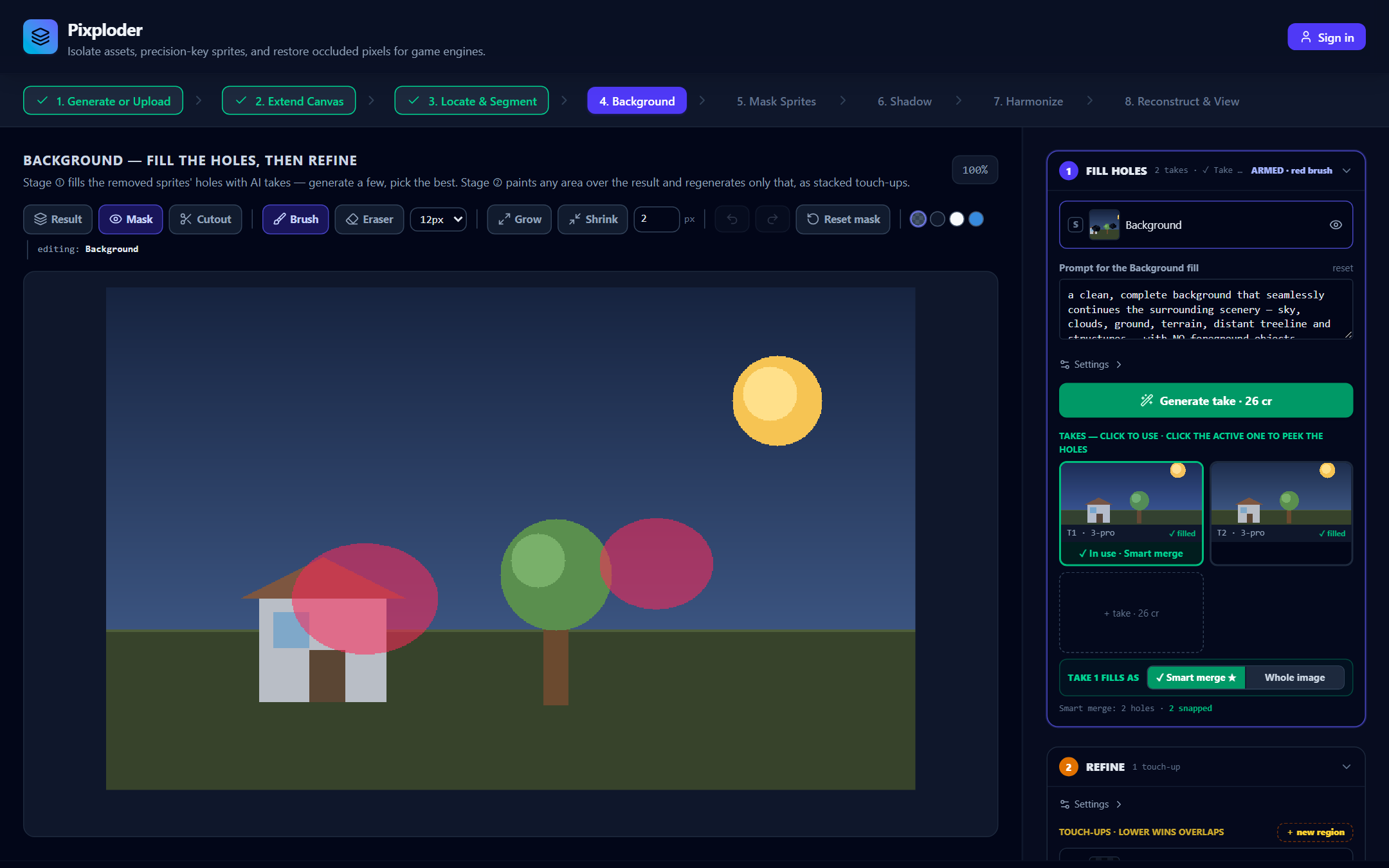Click '2 snapped' status text
Image resolution: width=1389 pixels, height=868 pixels.
1190,708
